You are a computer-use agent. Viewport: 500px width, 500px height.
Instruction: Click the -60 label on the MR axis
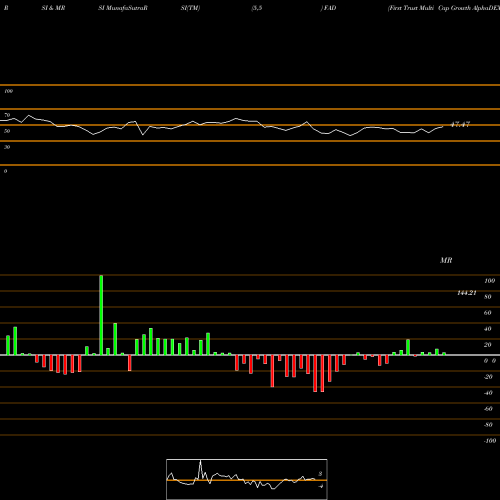488,409
